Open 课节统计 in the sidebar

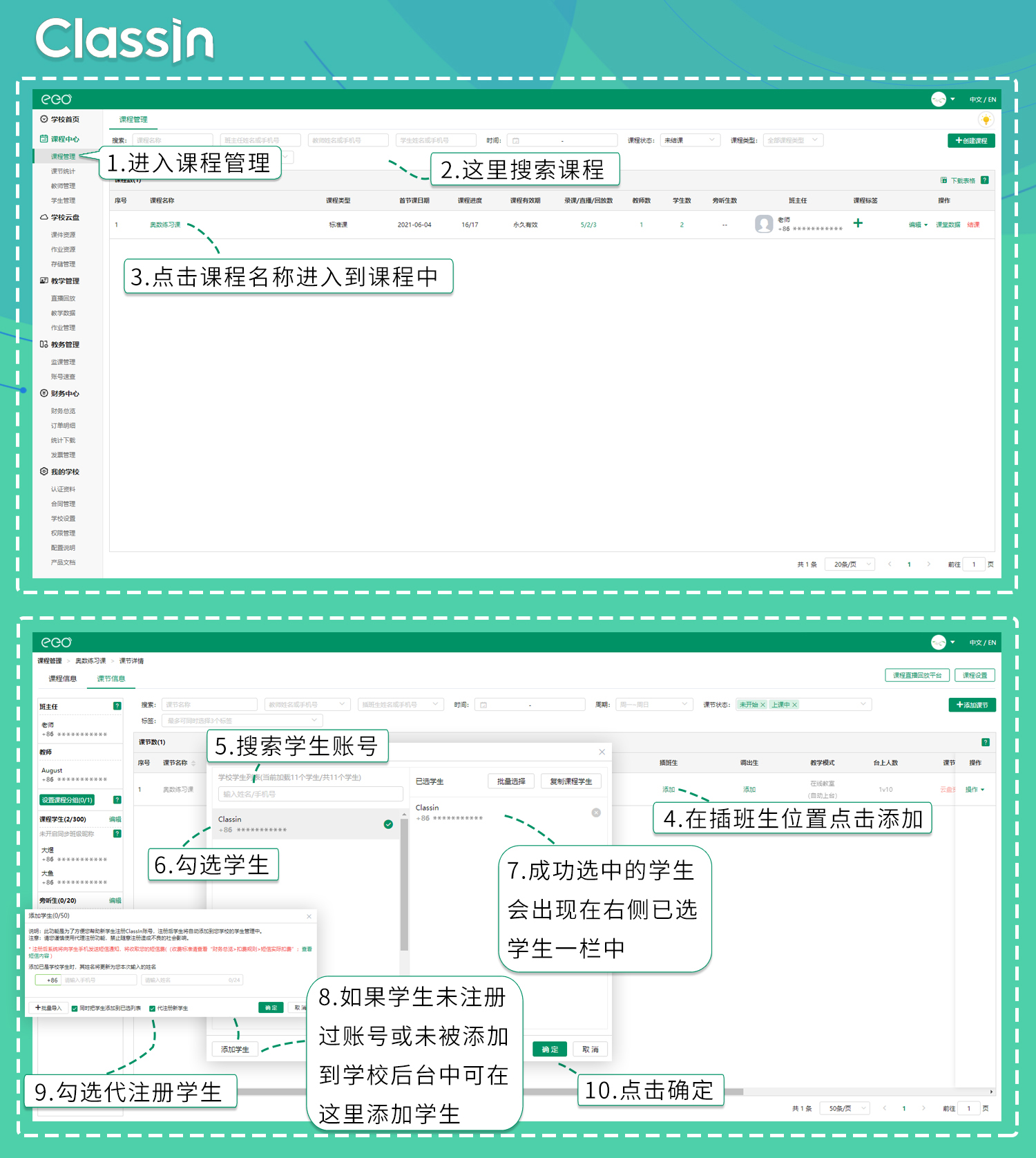click(63, 171)
